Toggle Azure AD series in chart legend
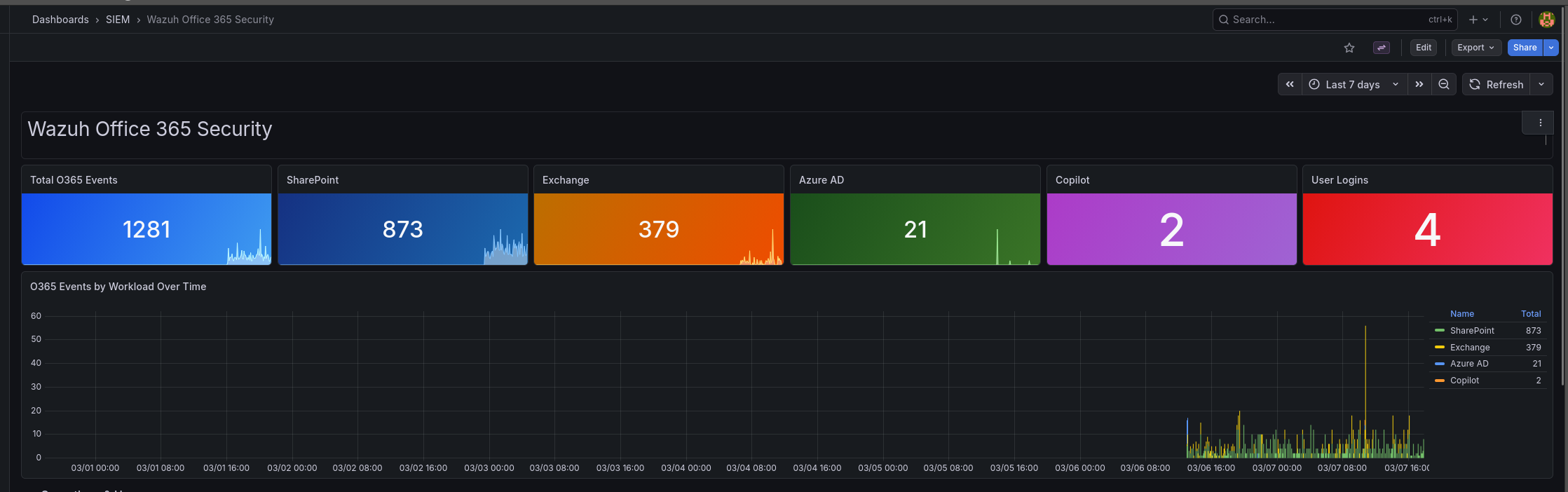1568x492 pixels. click(x=1469, y=364)
